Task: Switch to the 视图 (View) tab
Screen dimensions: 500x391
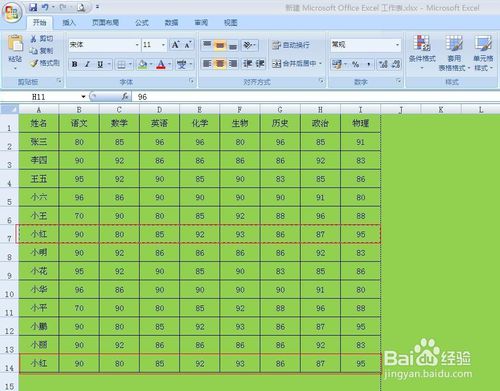Action: tap(231, 23)
